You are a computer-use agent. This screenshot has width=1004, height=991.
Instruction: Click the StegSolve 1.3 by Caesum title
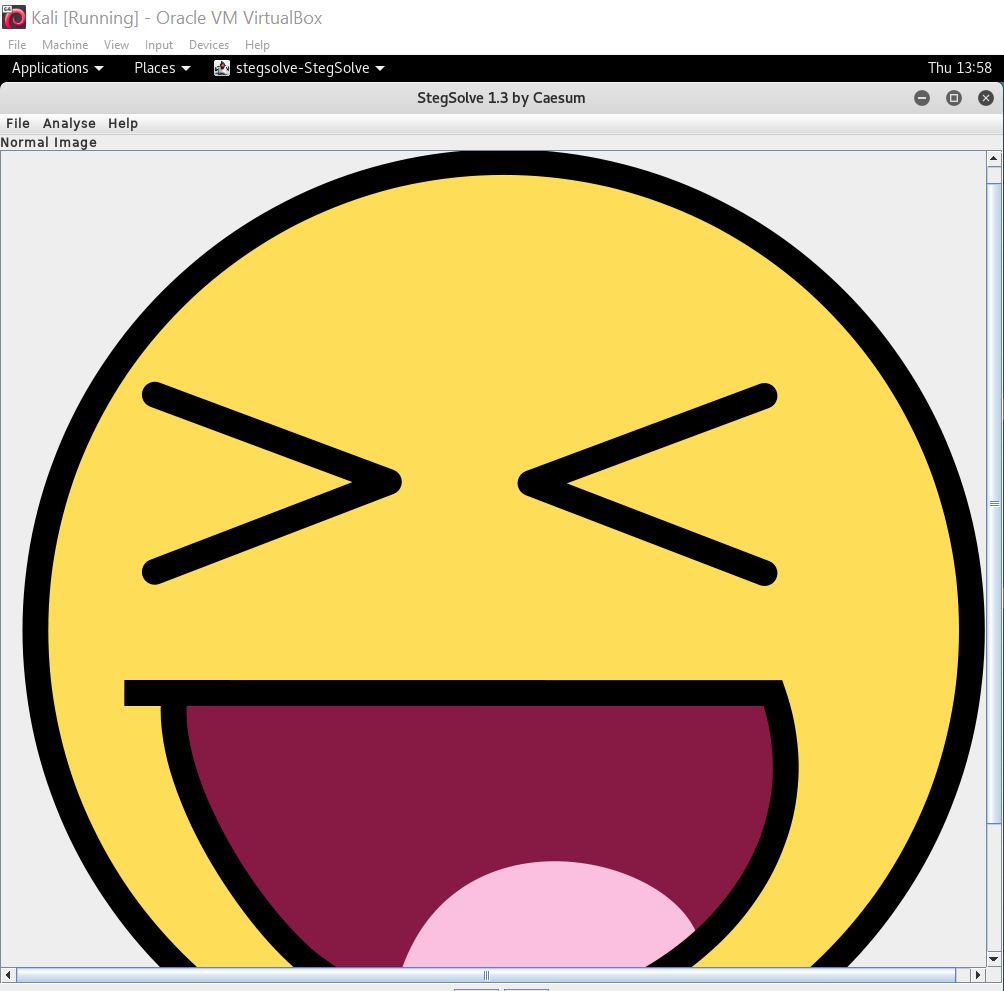pyautogui.click(x=501, y=98)
